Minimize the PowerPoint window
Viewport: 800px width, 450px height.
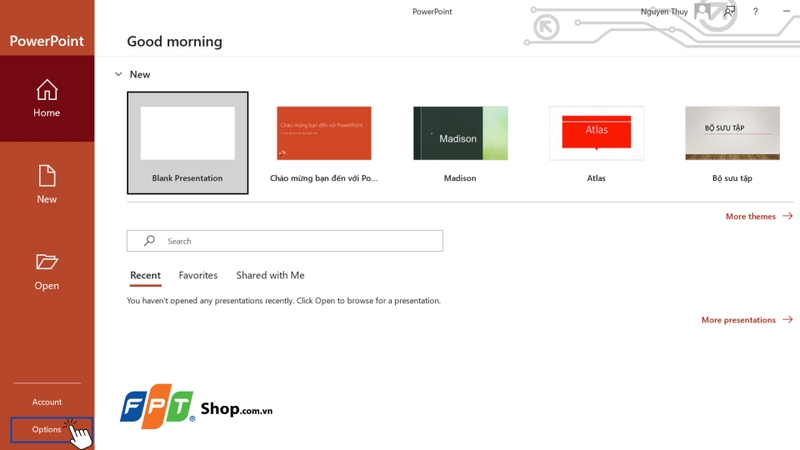(x=786, y=11)
